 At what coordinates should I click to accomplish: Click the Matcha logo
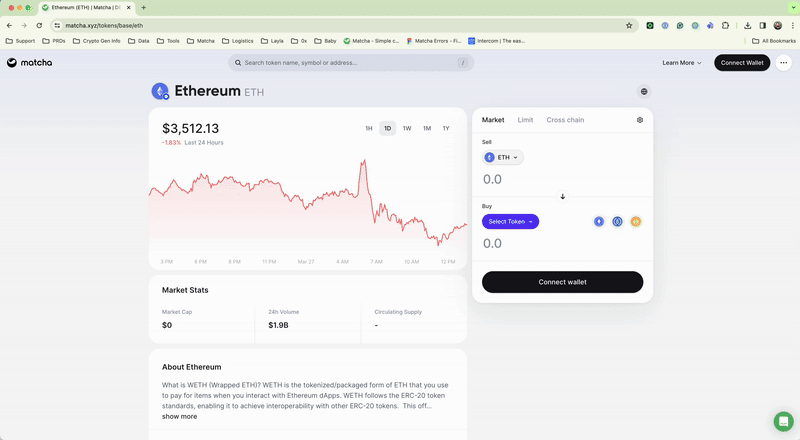tap(29, 63)
